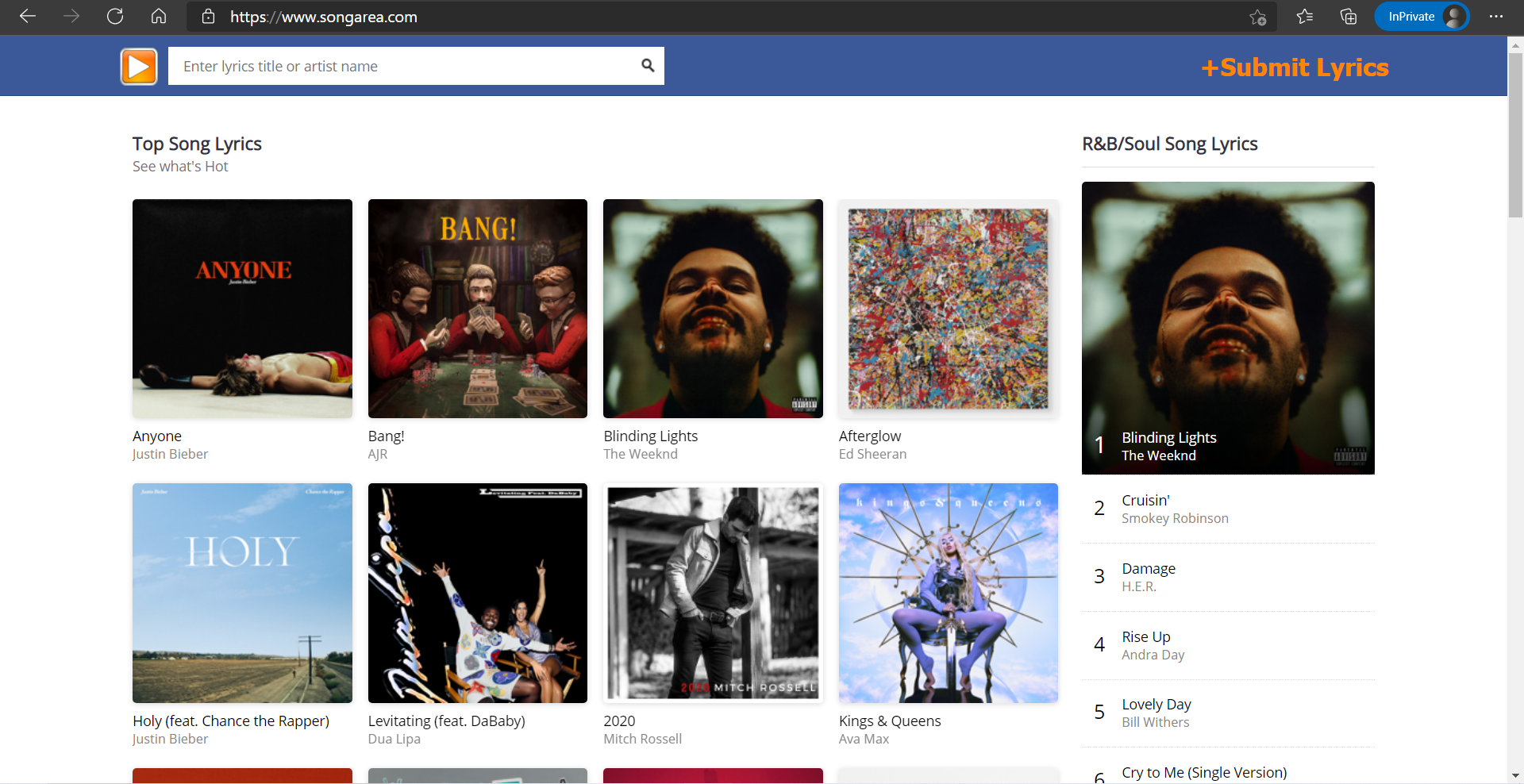Open the Holy album cover

pyautogui.click(x=242, y=593)
